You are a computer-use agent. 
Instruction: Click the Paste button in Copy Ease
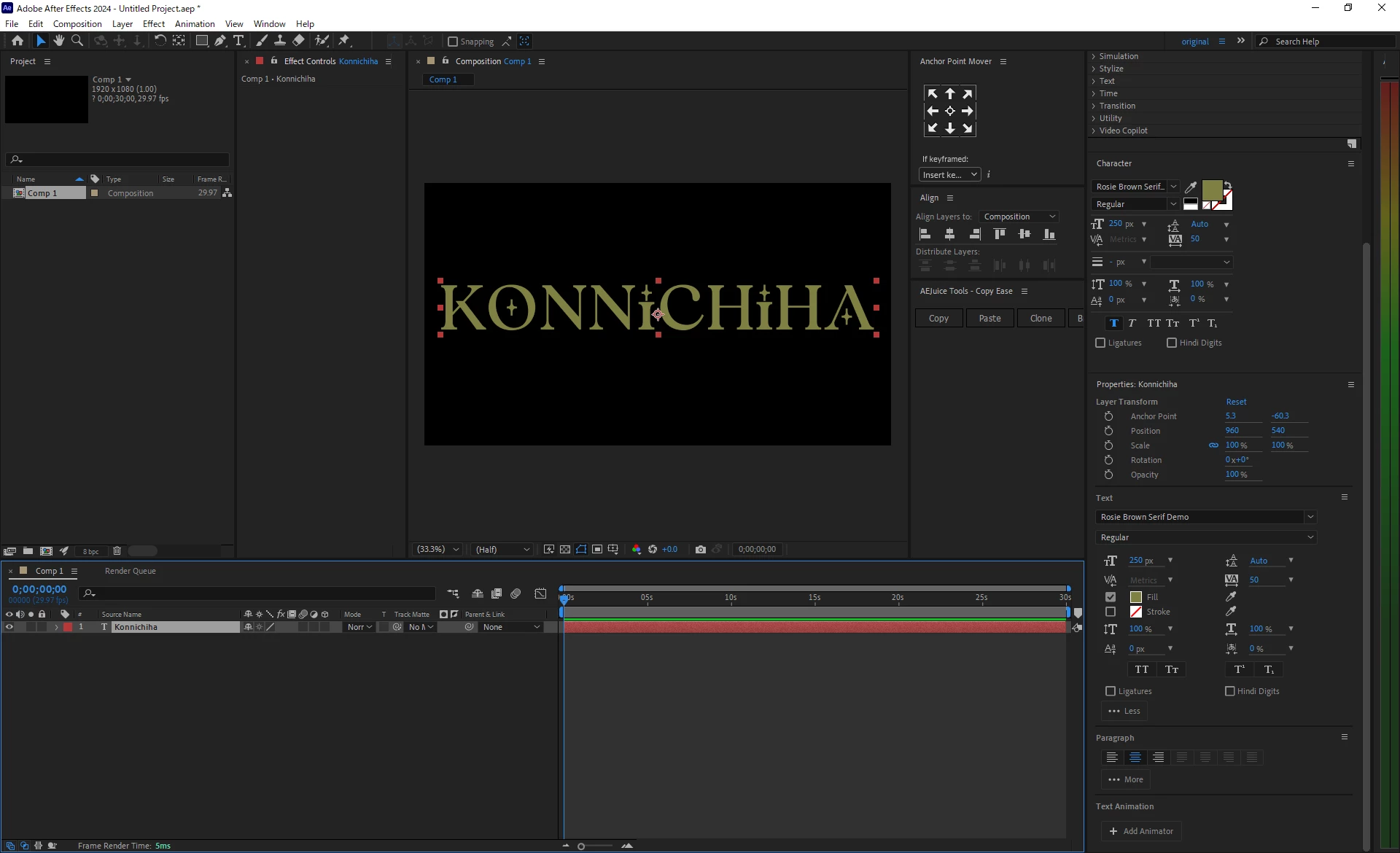click(x=989, y=319)
